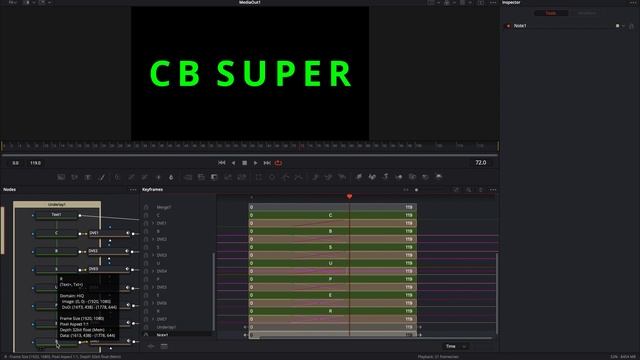The width and height of the screenshot is (640, 360).
Task: Add a pEmitter particle node from the toolbar
Action: tap(315, 177)
